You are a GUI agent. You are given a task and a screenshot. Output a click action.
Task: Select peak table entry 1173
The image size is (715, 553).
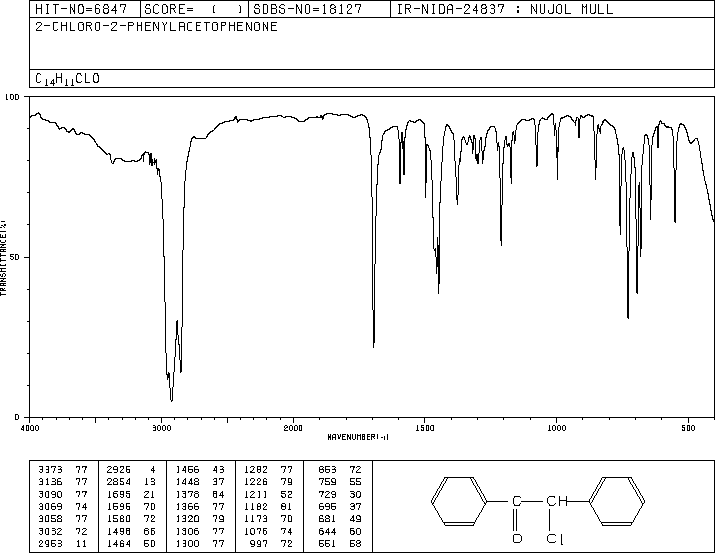coord(269,519)
